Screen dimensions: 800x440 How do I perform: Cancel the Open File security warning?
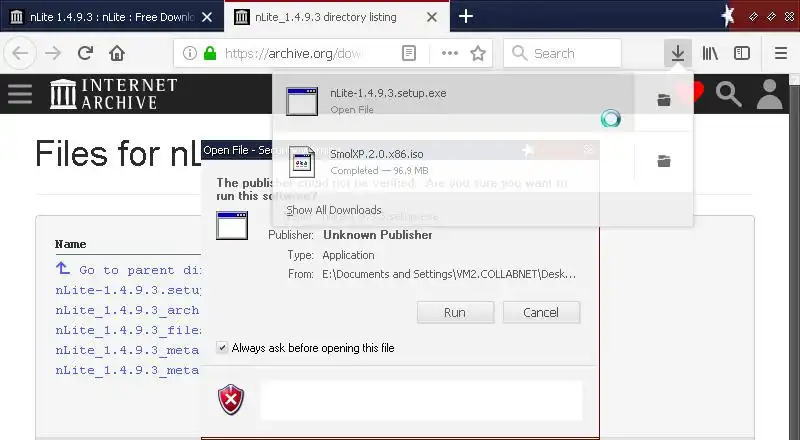coord(541,312)
